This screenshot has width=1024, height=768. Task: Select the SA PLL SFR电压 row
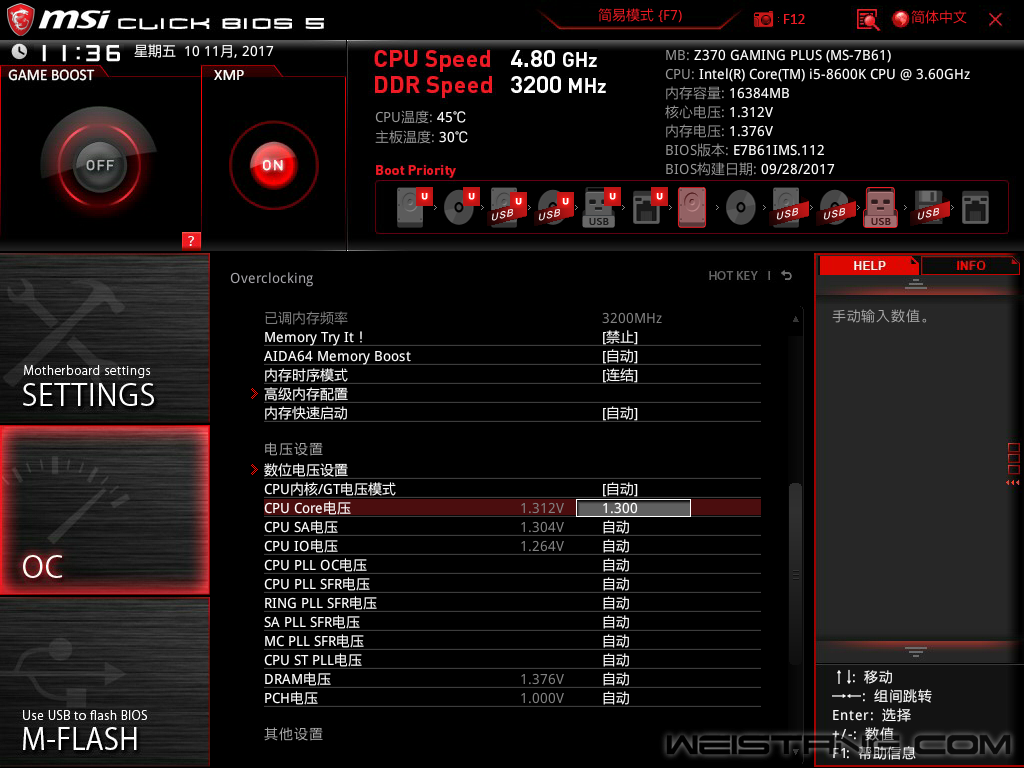pyautogui.click(x=512, y=621)
